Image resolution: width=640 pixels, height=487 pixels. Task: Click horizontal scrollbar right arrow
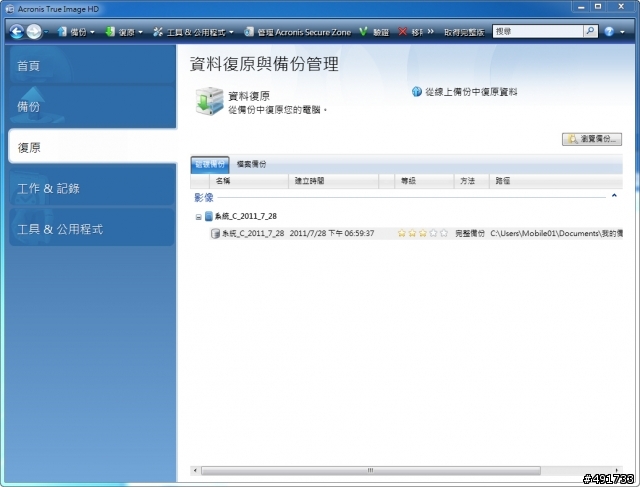[617, 470]
